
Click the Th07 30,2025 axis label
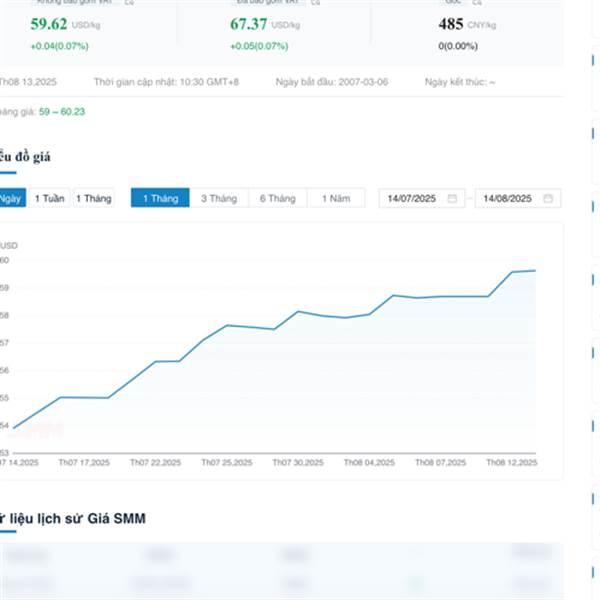pos(298,463)
